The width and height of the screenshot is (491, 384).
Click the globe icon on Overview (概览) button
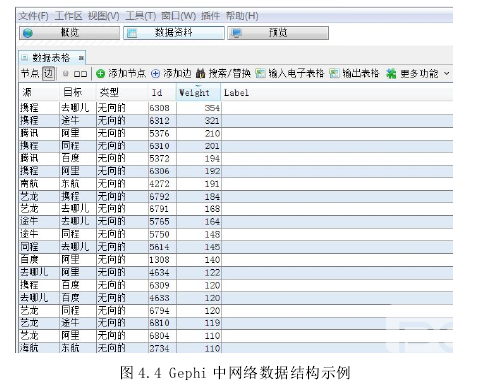click(28, 33)
